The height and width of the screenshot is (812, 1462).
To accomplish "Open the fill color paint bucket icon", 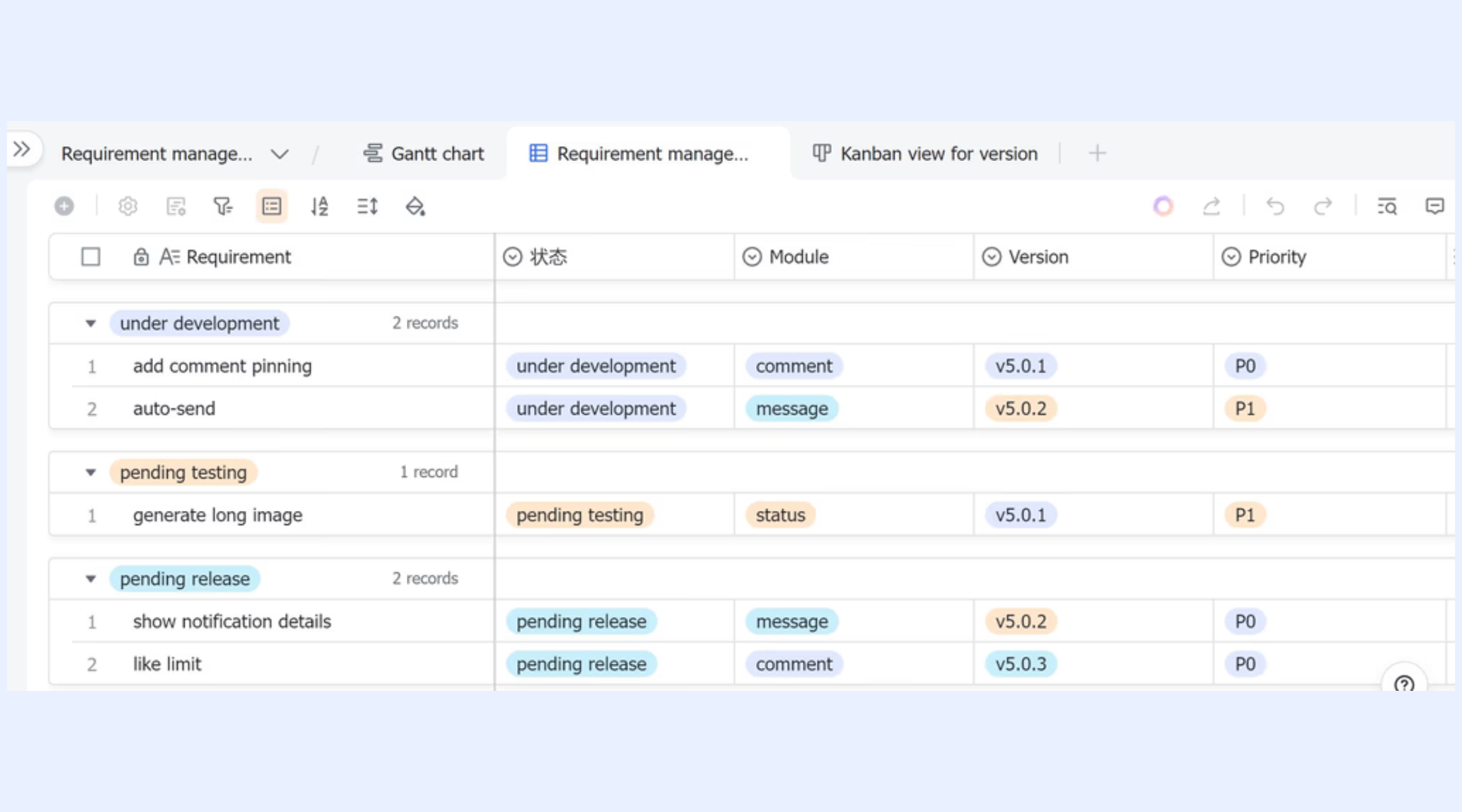I will (415, 206).
